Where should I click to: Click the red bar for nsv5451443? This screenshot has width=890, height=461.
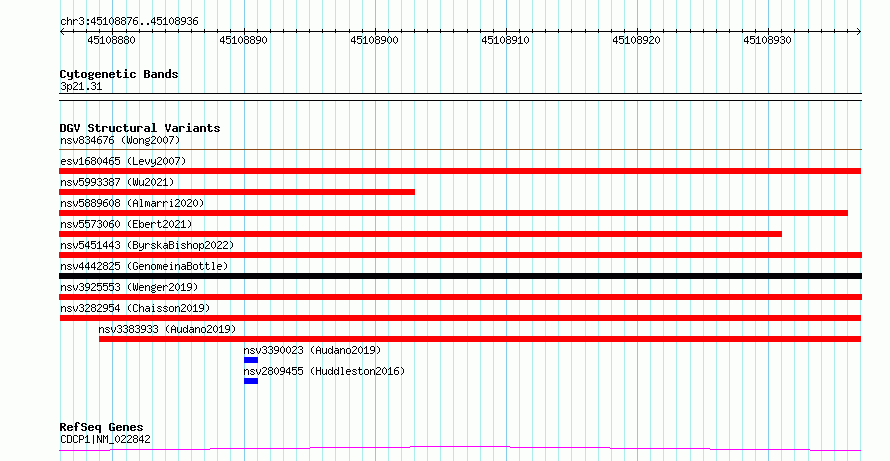(x=460, y=255)
